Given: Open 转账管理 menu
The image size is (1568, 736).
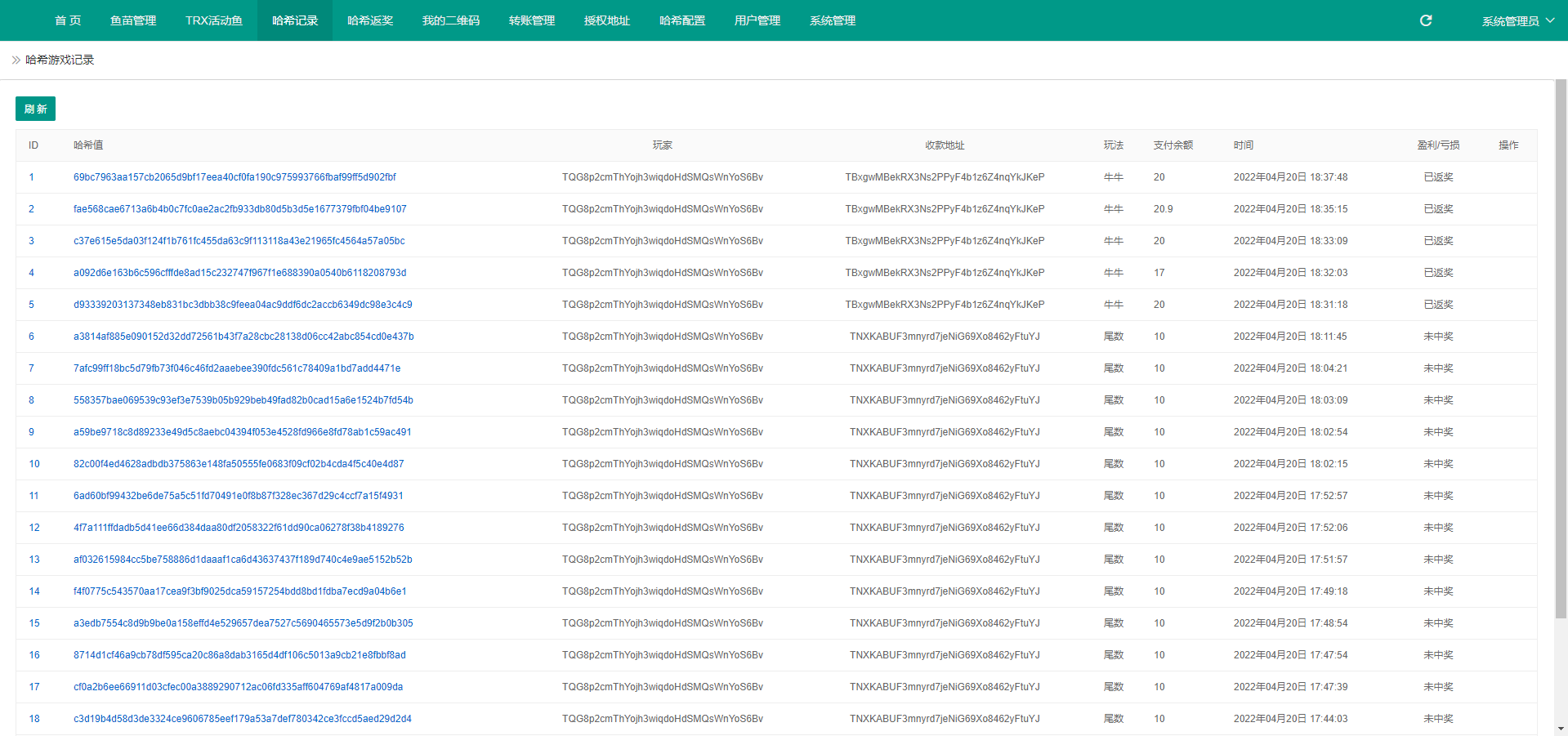Looking at the screenshot, I should [x=532, y=20].
